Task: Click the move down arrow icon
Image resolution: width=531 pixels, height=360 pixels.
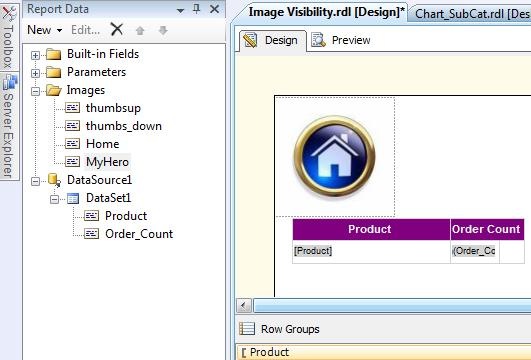Action: (x=163, y=31)
